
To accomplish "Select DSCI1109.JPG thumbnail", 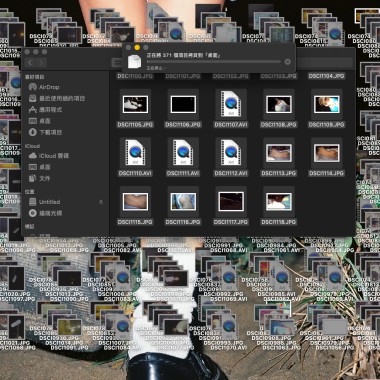I will point(327,104).
